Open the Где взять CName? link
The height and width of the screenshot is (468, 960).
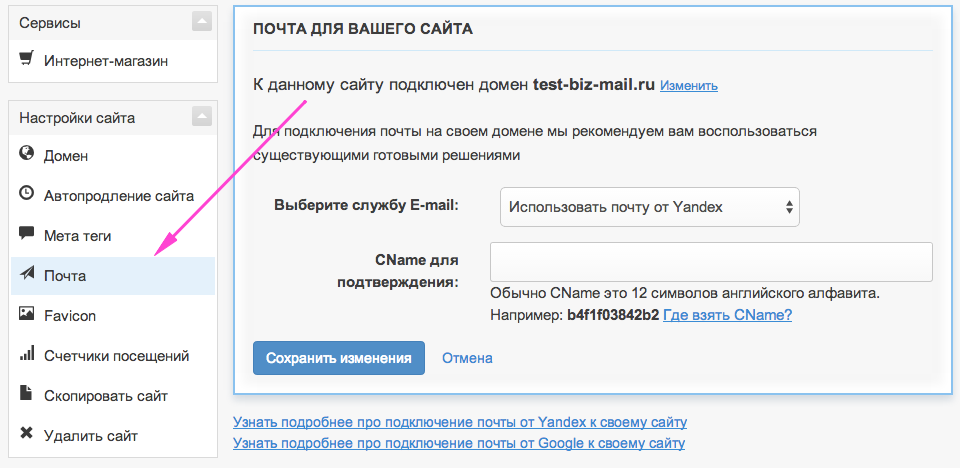(x=728, y=315)
